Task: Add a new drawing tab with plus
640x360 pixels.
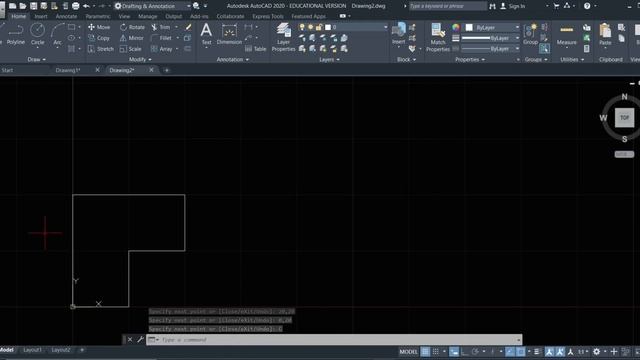Action: 167,70
